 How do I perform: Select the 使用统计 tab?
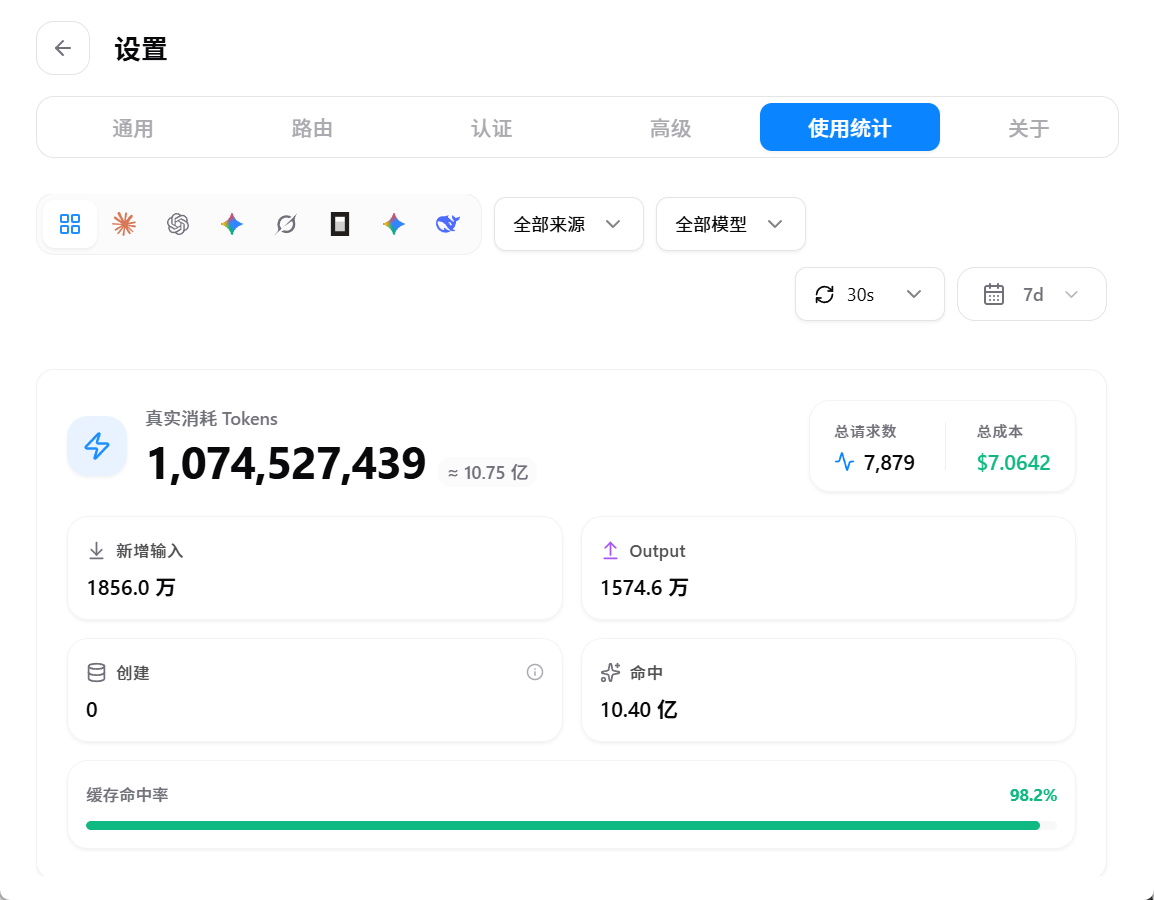click(850, 127)
